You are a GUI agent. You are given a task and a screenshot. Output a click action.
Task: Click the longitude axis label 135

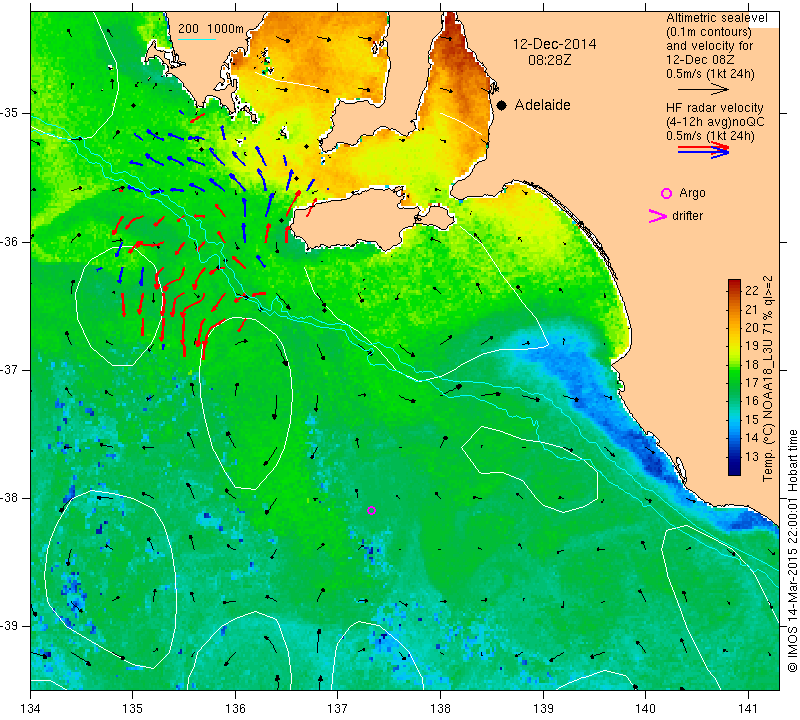(x=133, y=709)
